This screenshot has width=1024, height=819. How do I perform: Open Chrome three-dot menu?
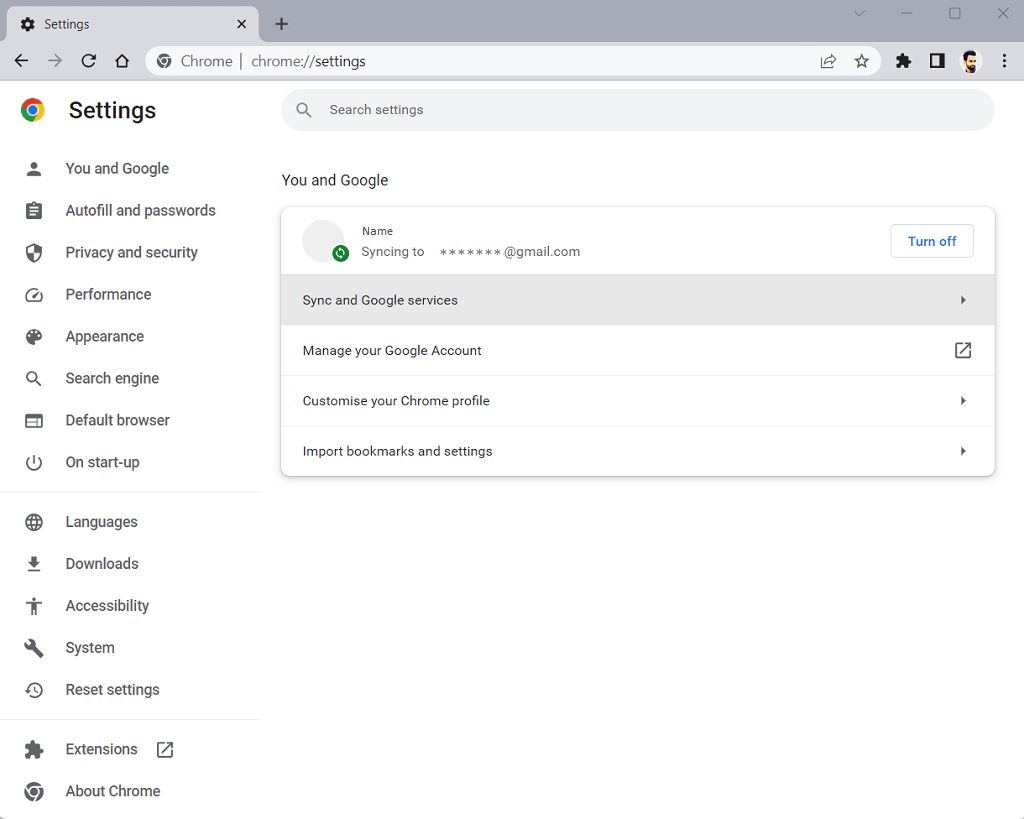1004,61
